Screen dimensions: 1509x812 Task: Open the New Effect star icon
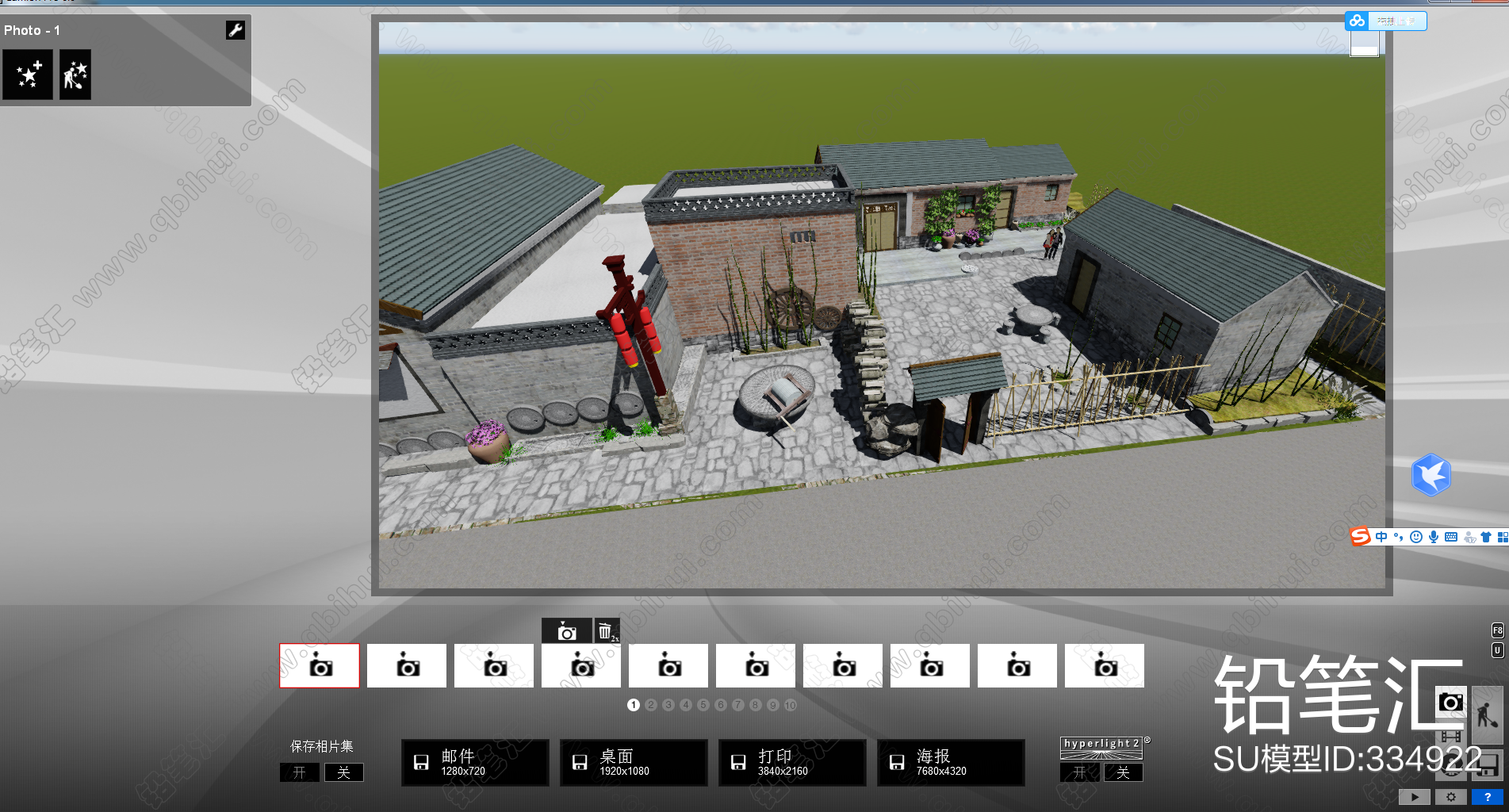(x=28, y=75)
